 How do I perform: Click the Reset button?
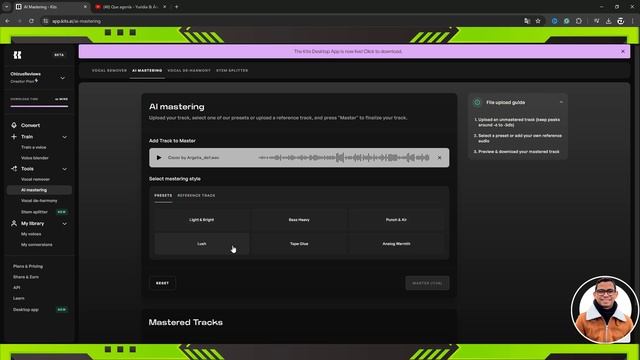pyautogui.click(x=162, y=283)
